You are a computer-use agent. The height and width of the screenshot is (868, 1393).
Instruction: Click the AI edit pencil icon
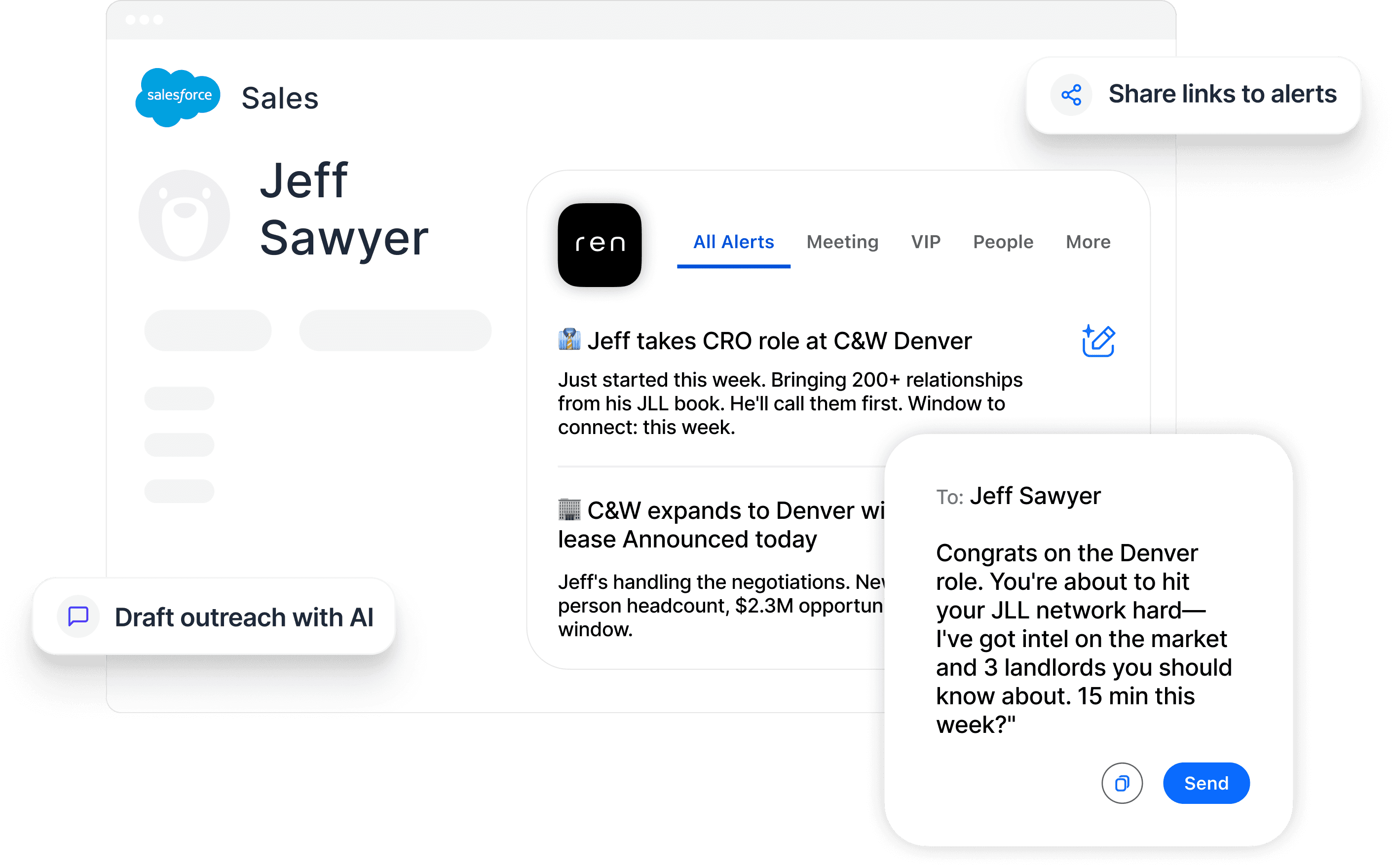point(1098,340)
